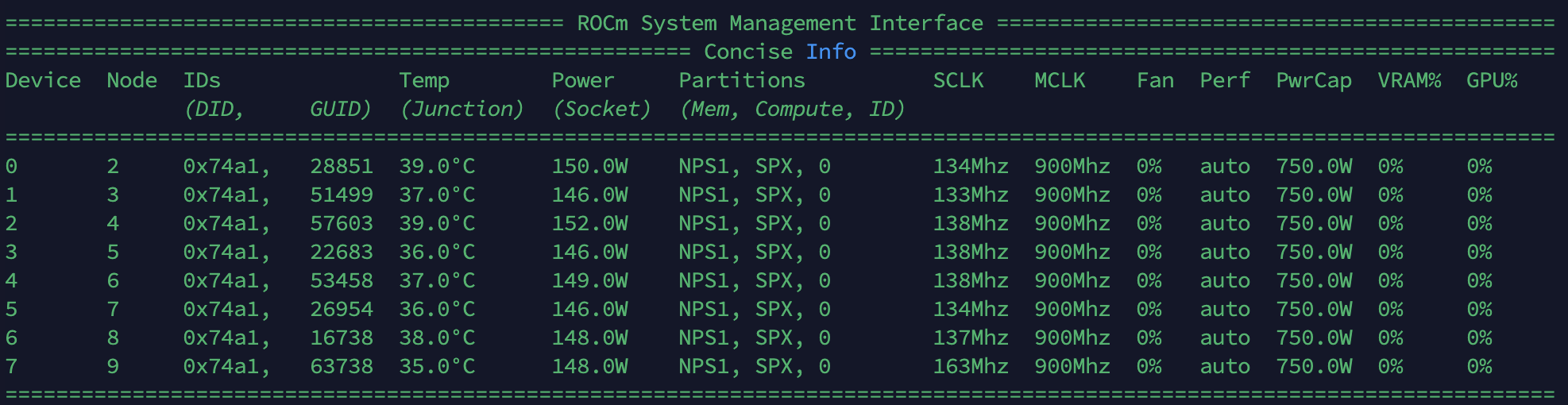The image size is (1568, 405).
Task: Click the 'Device' column header
Action: [43, 80]
